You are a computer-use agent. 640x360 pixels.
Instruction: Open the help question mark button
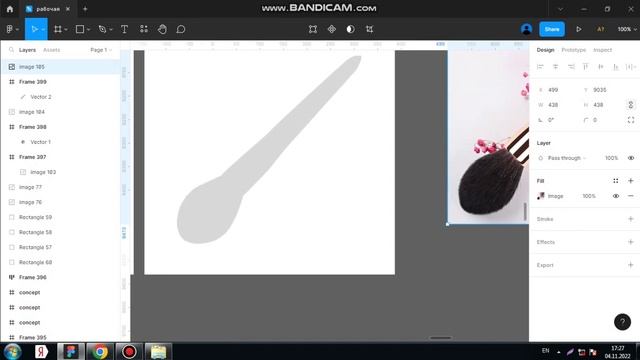coord(622,322)
